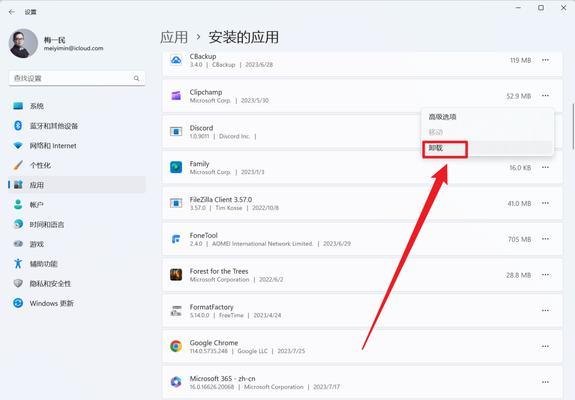575x400 pixels.
Task: Click the FoneTool app name
Action: click(204, 235)
